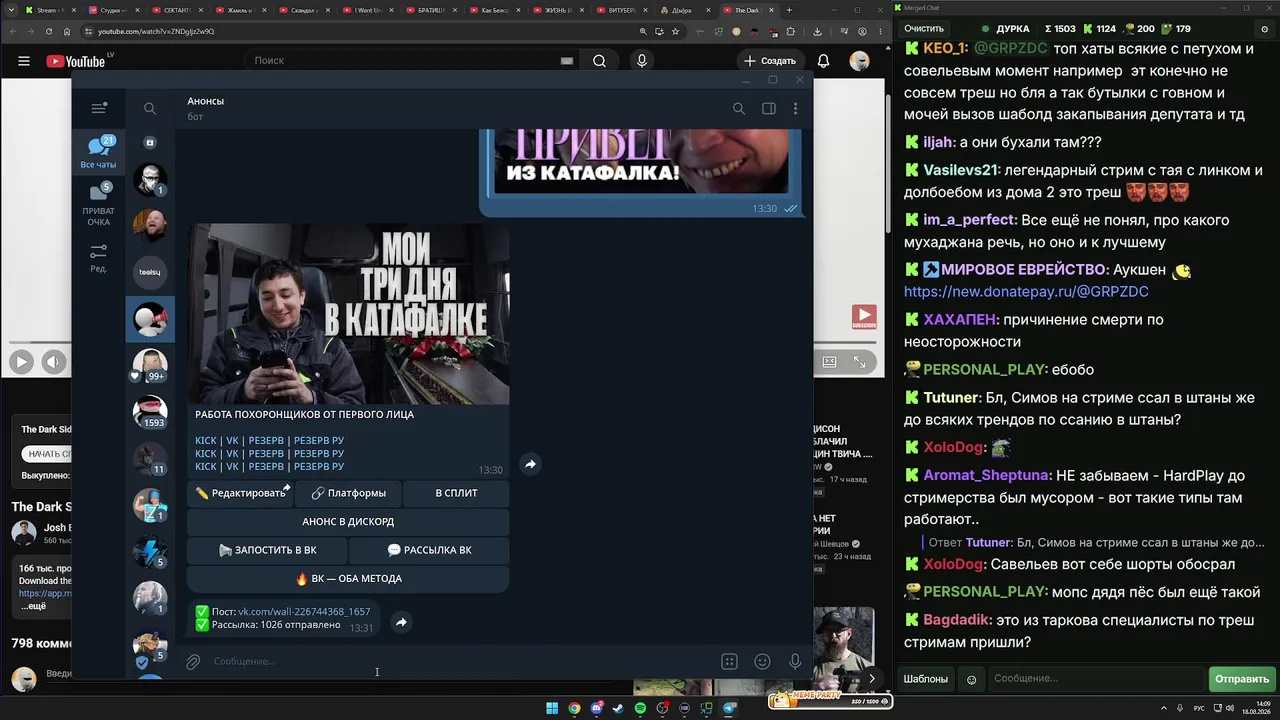
Task: Start YouTube voice search
Action: (x=642, y=61)
